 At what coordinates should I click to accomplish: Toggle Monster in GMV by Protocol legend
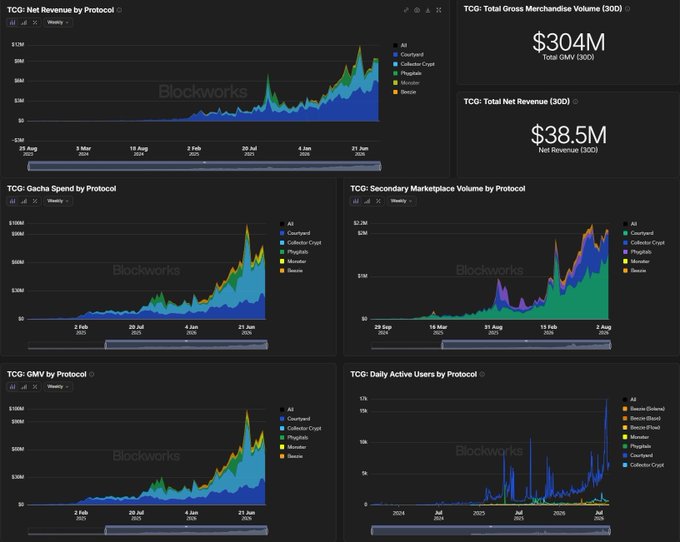tap(293, 447)
